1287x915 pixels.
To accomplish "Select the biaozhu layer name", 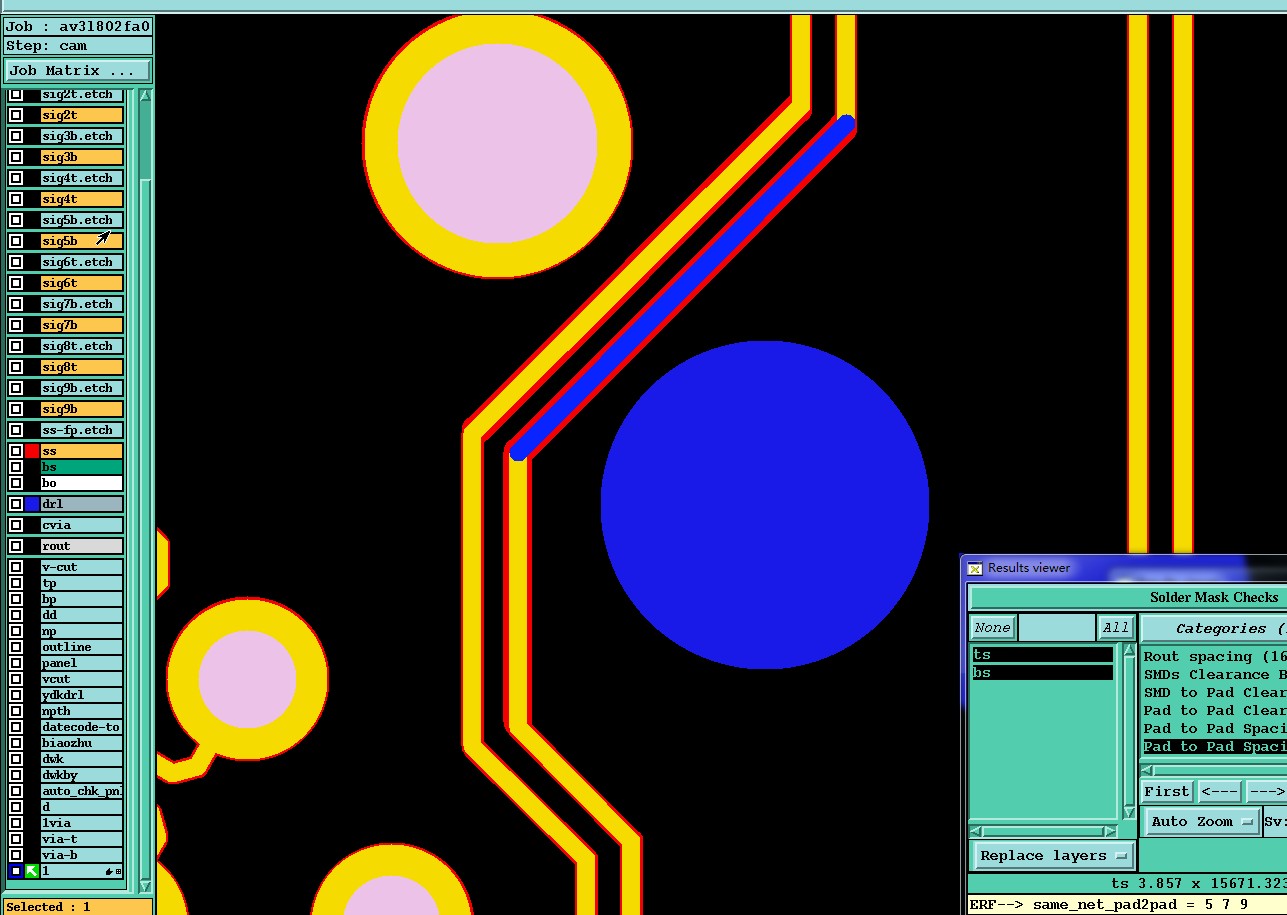I will [x=82, y=743].
